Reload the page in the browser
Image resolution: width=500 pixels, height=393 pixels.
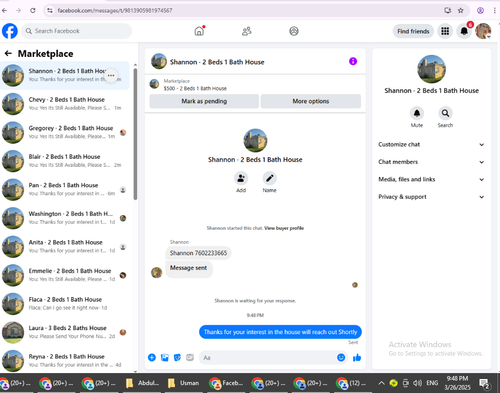[33, 10]
